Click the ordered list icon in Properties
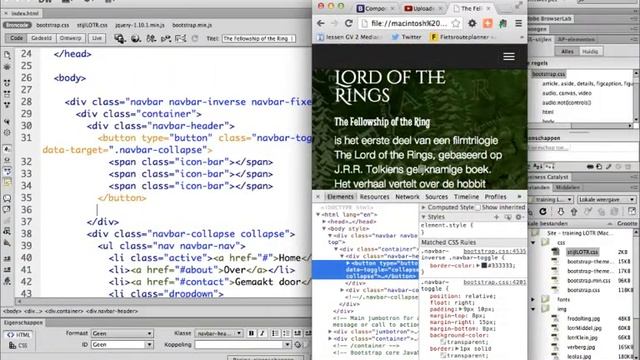The width and height of the screenshot is (640, 360). click(x=286, y=333)
